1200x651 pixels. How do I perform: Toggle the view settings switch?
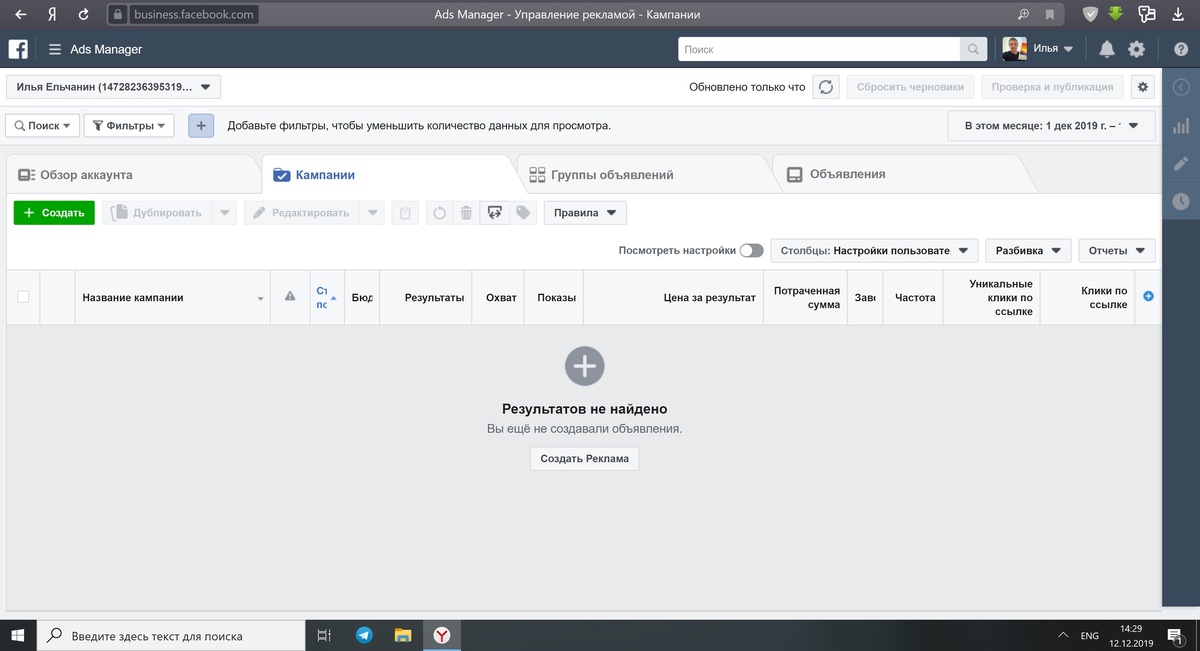tap(751, 250)
